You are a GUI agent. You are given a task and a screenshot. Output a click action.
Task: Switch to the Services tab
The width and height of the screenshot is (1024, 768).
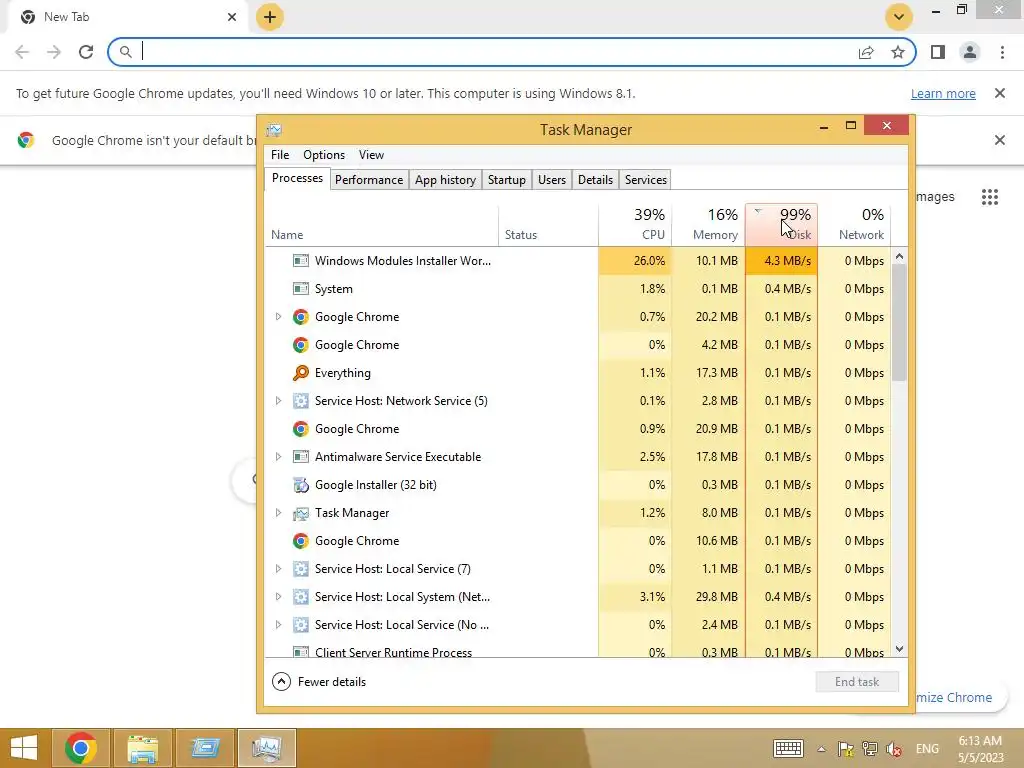click(645, 180)
